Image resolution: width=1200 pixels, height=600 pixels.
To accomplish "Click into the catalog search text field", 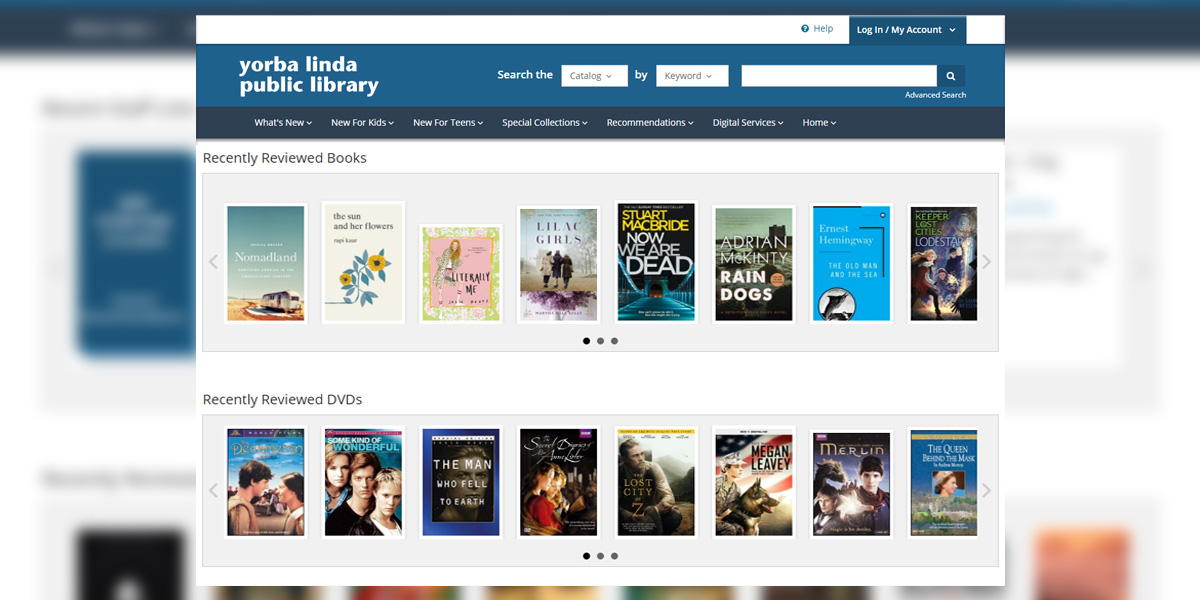I will (839, 76).
